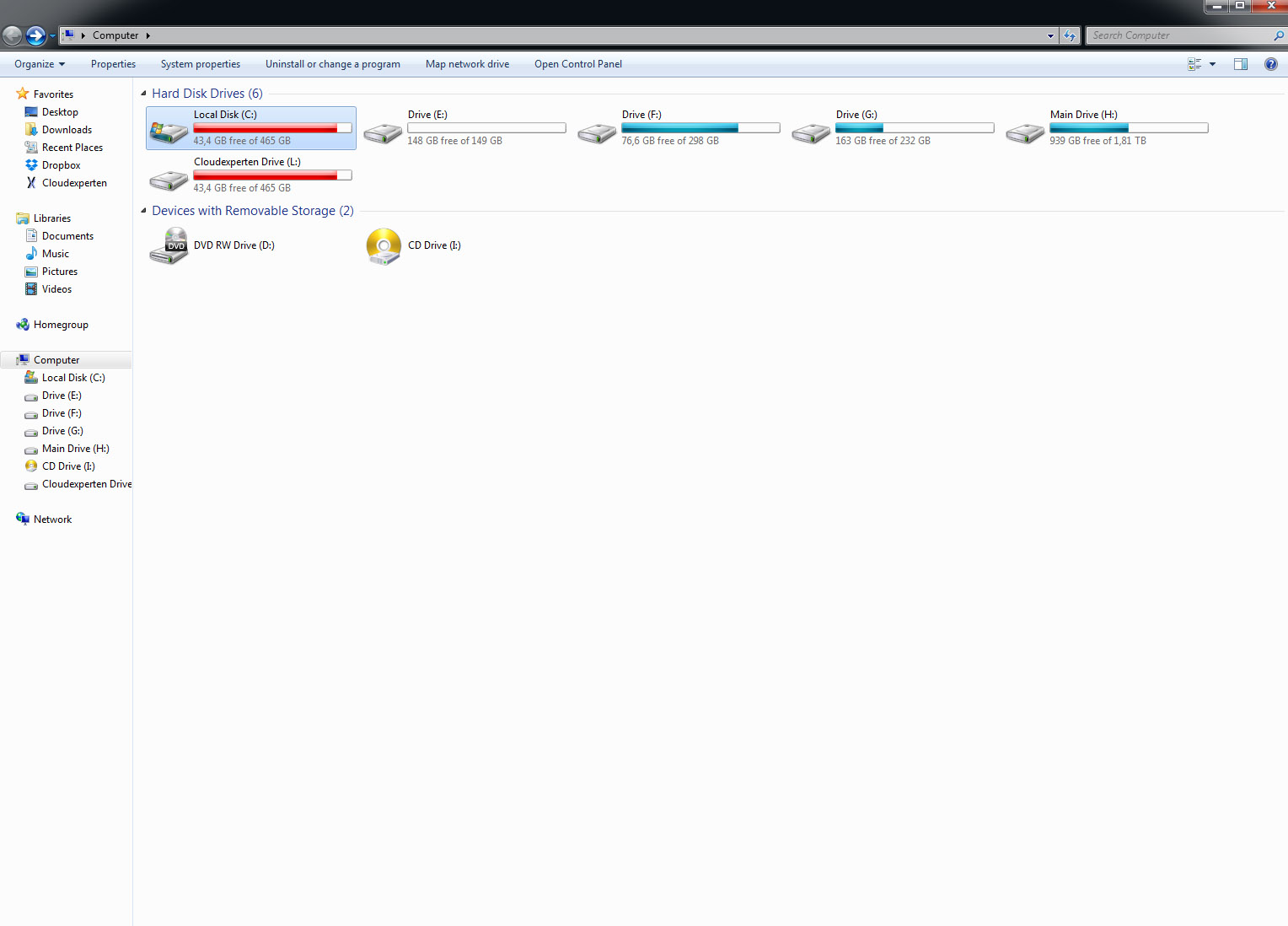Viewport: 1288px width, 926px height.
Task: Toggle the preview pane icon
Action: 1241,64
